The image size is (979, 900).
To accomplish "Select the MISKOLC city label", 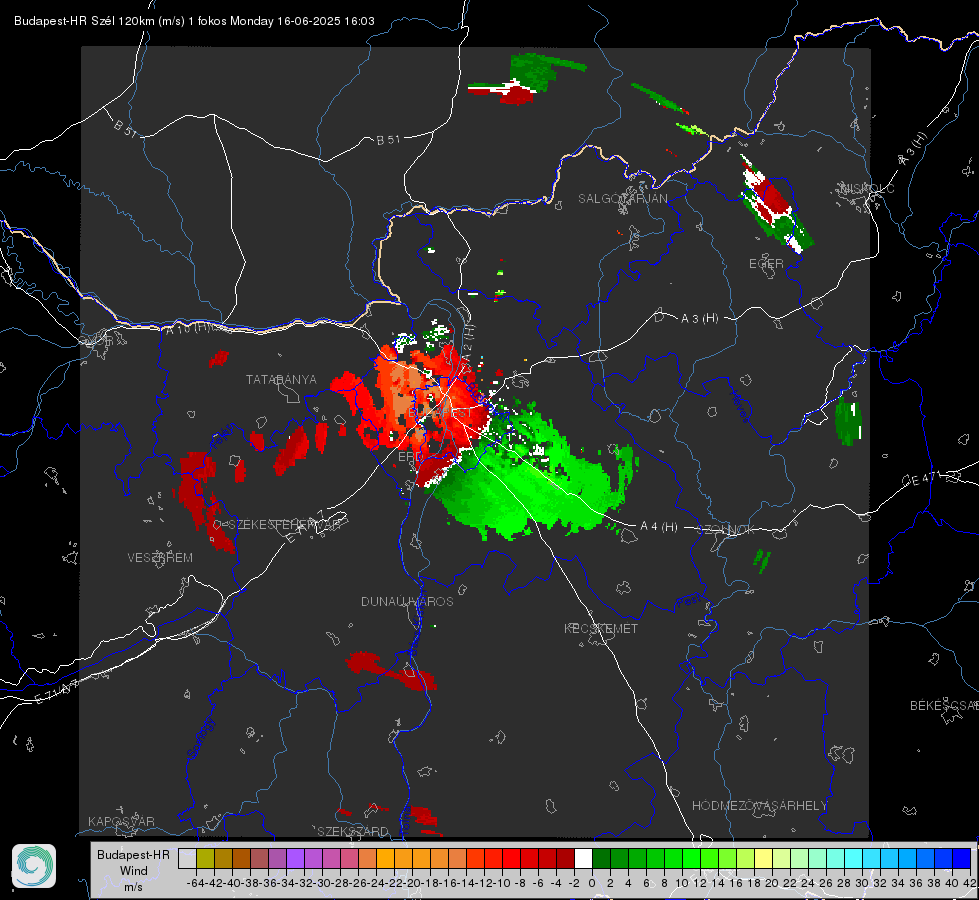I will [x=867, y=188].
